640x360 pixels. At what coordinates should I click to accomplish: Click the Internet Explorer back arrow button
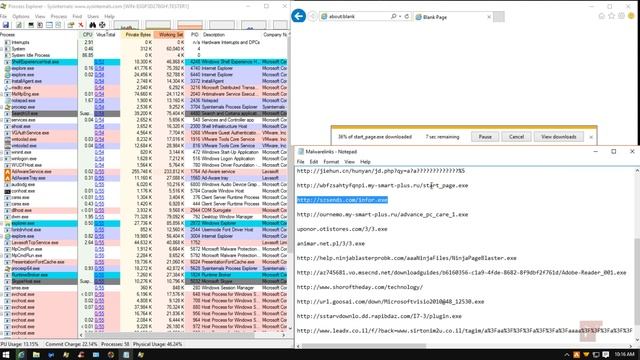coord(299,16)
